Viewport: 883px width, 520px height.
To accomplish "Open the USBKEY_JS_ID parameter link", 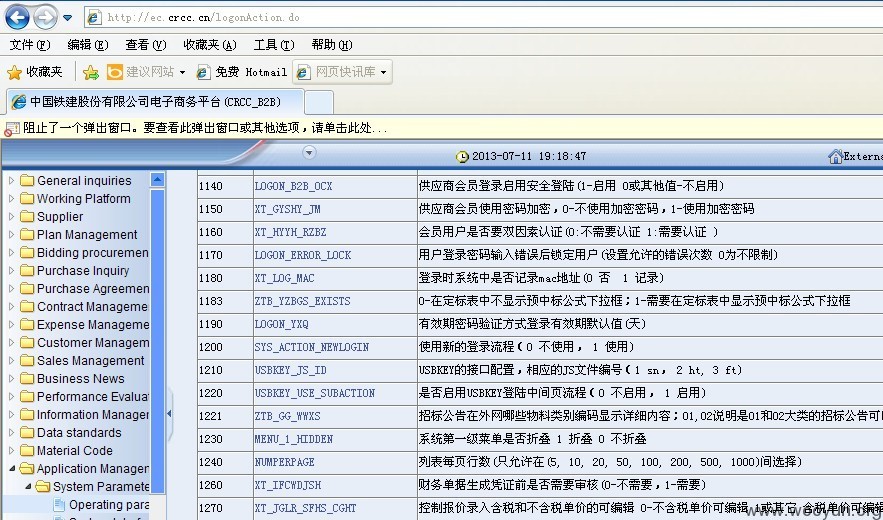I will [x=290, y=370].
